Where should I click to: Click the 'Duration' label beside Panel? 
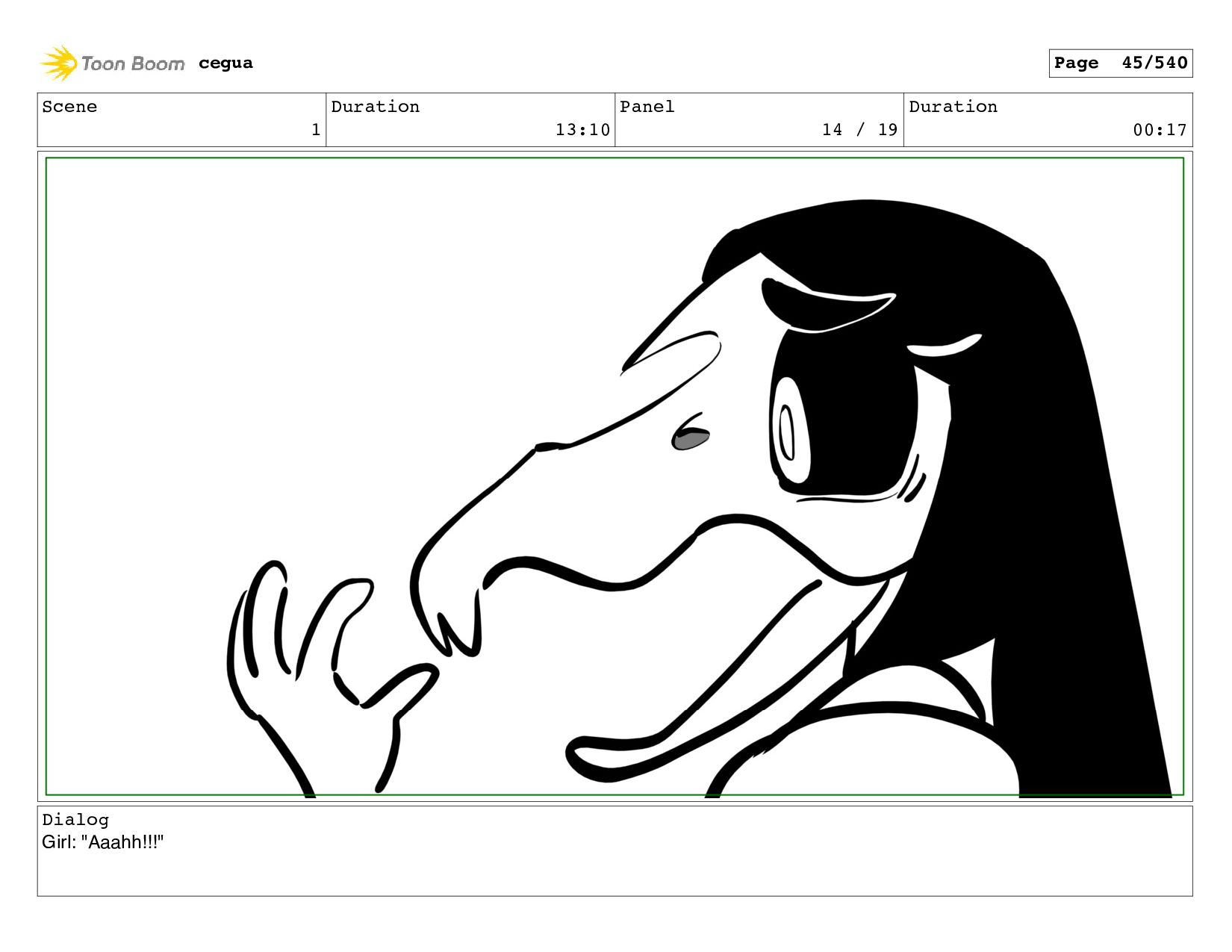point(953,107)
